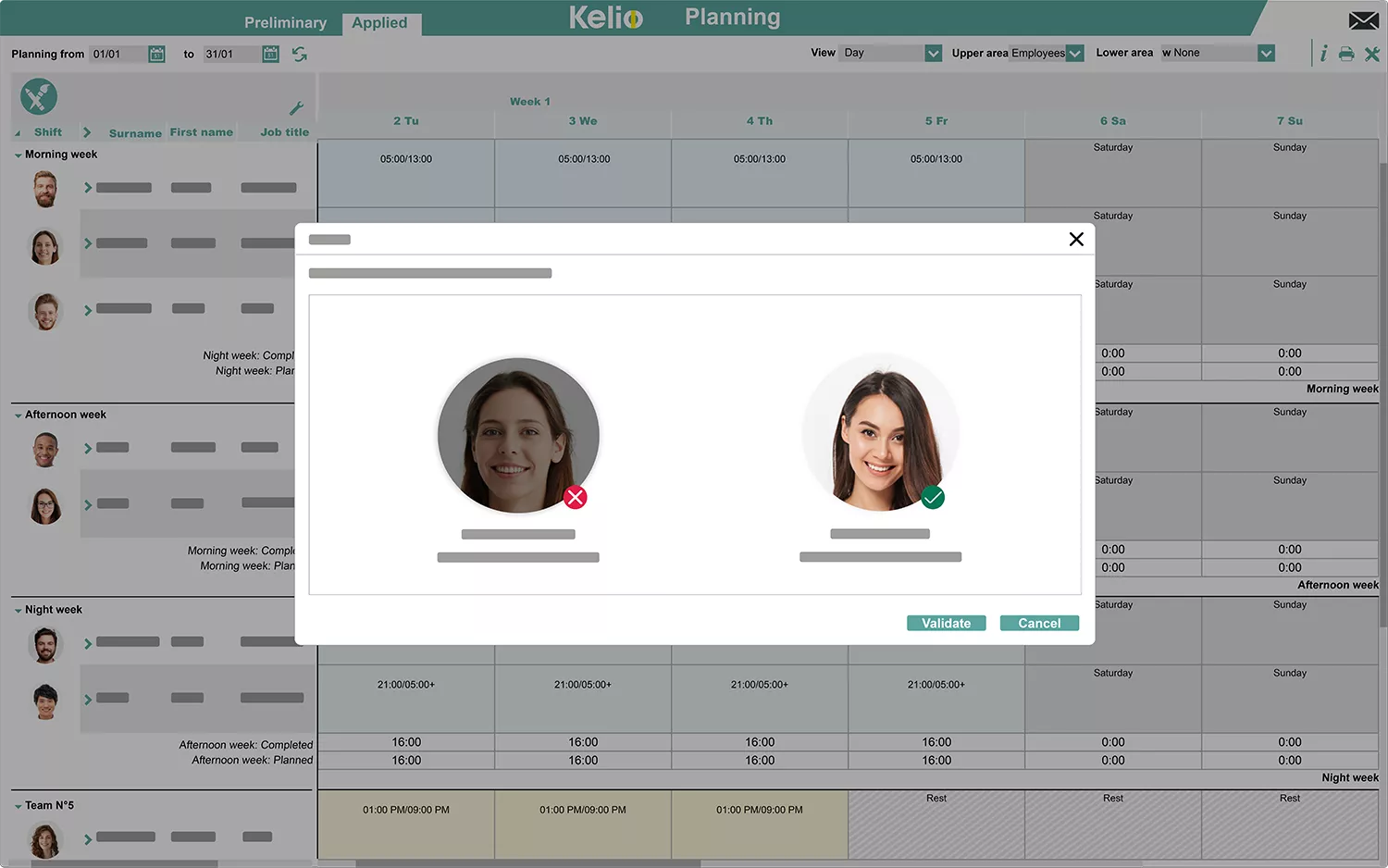The image size is (1388, 868).
Task: Click the pencil-and-brush shift edit icon
Action: [x=39, y=96]
